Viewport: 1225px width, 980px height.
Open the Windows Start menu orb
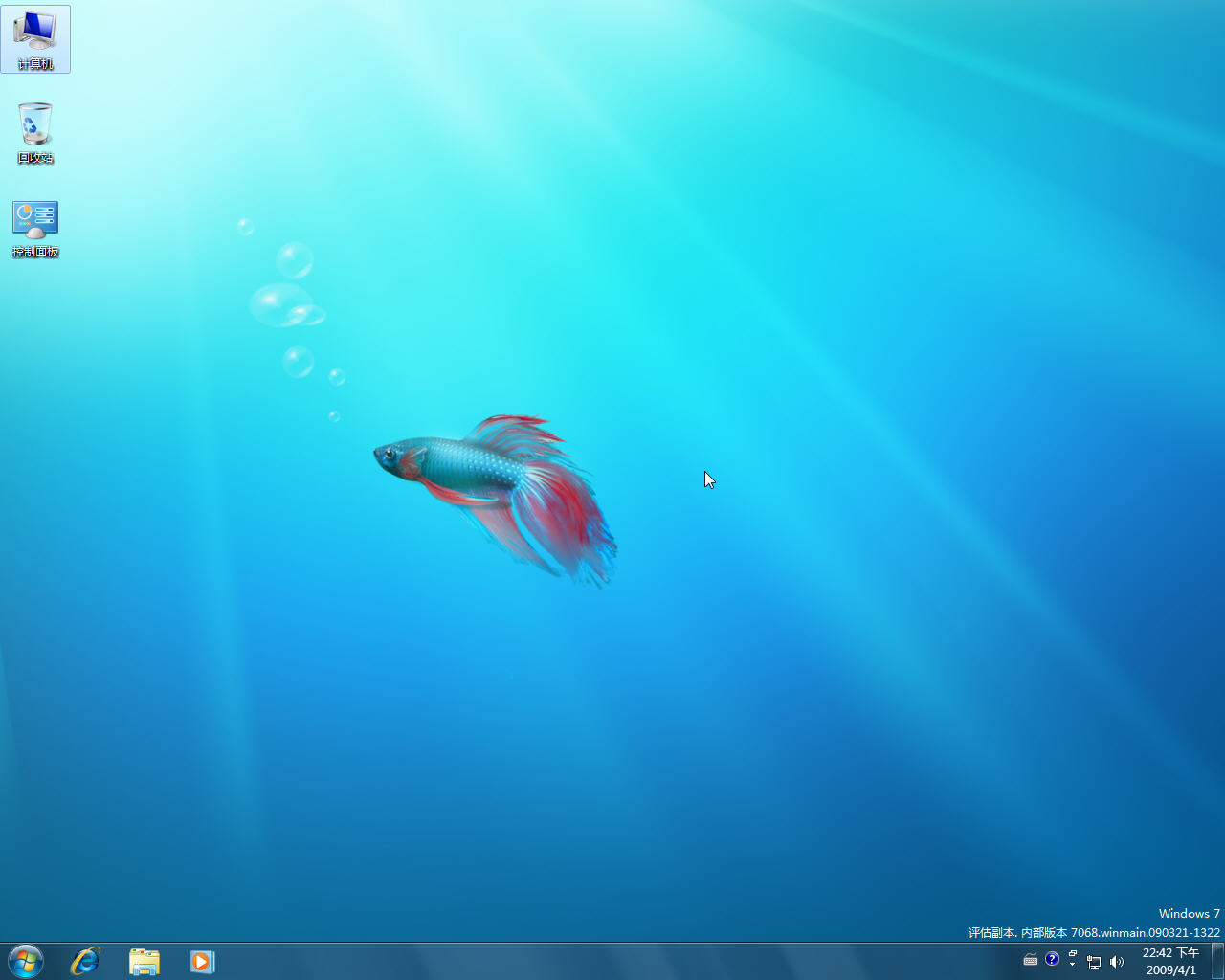pyautogui.click(x=26, y=961)
